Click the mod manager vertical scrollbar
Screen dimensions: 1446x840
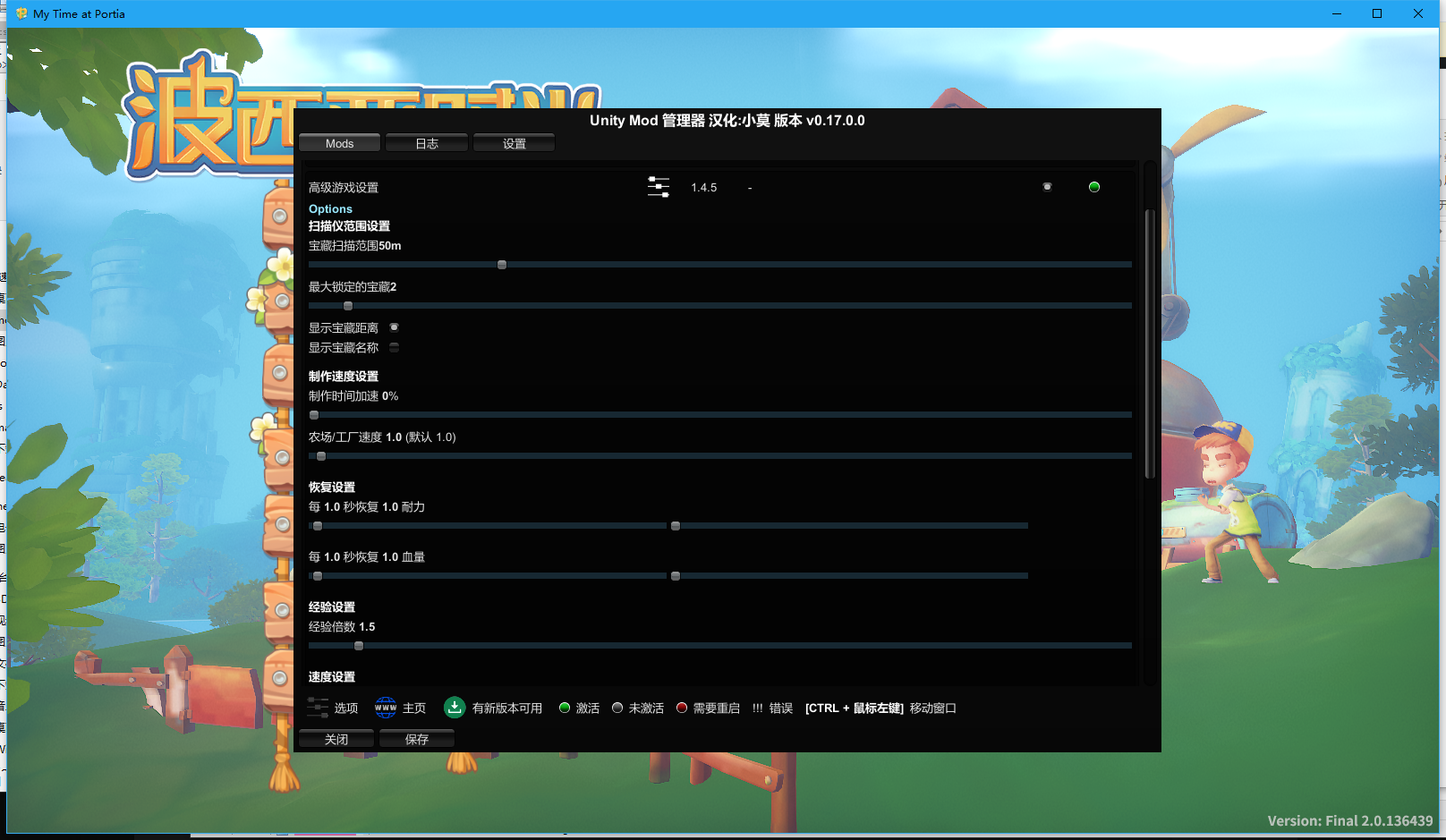(x=1150, y=344)
